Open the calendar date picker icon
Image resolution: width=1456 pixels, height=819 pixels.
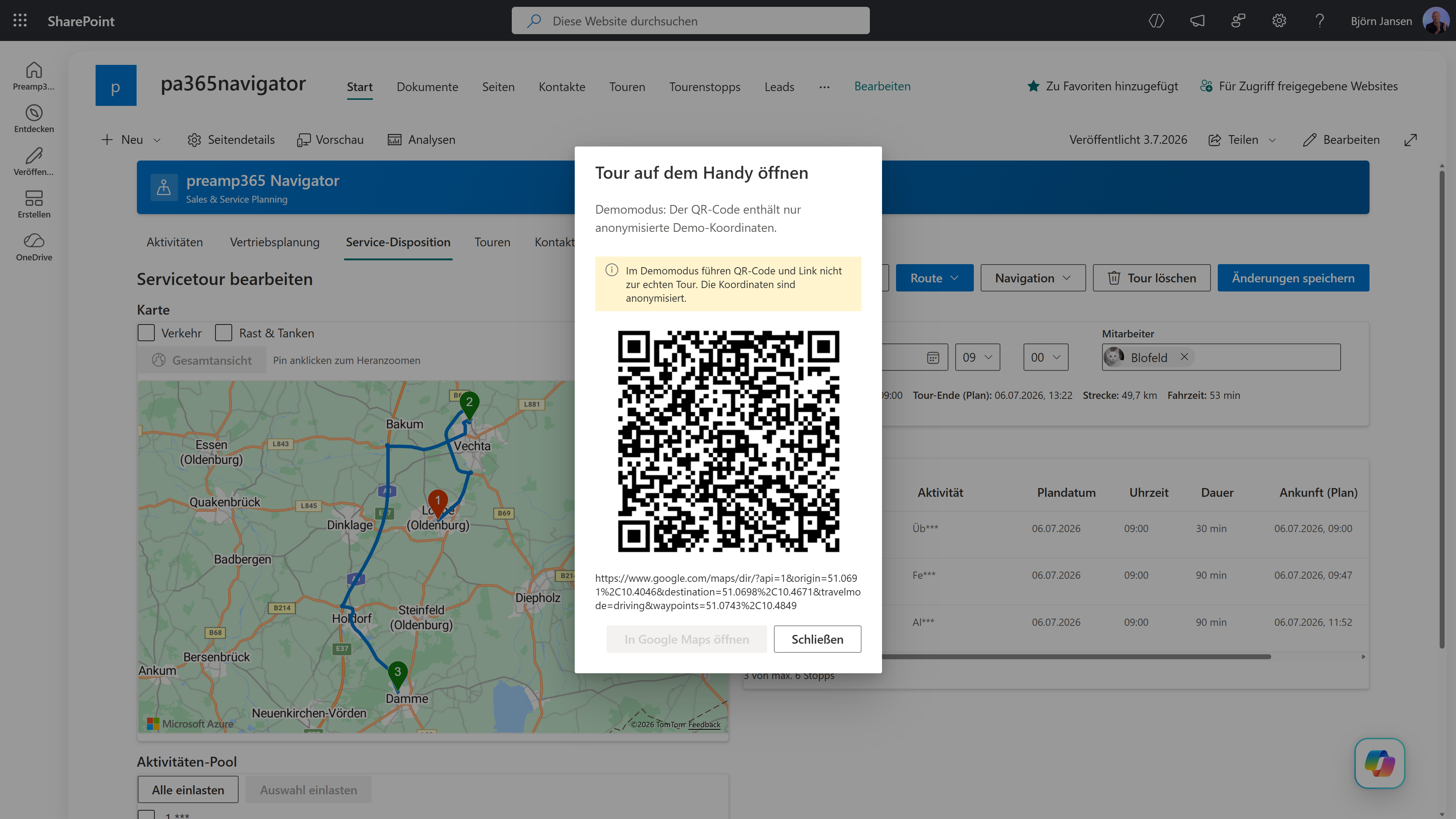pos(932,358)
